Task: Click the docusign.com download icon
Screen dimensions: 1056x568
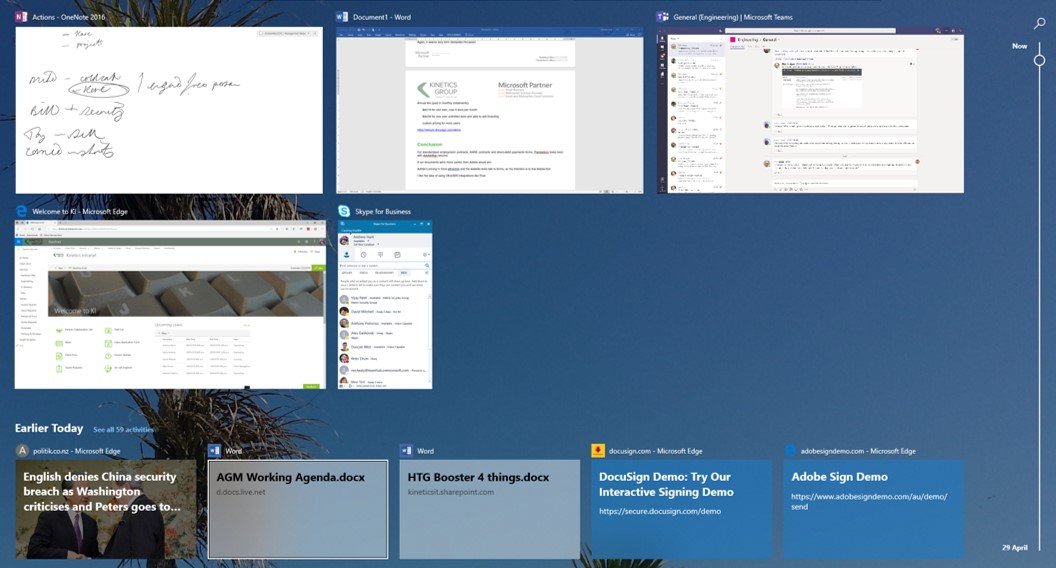Action: (x=597, y=451)
